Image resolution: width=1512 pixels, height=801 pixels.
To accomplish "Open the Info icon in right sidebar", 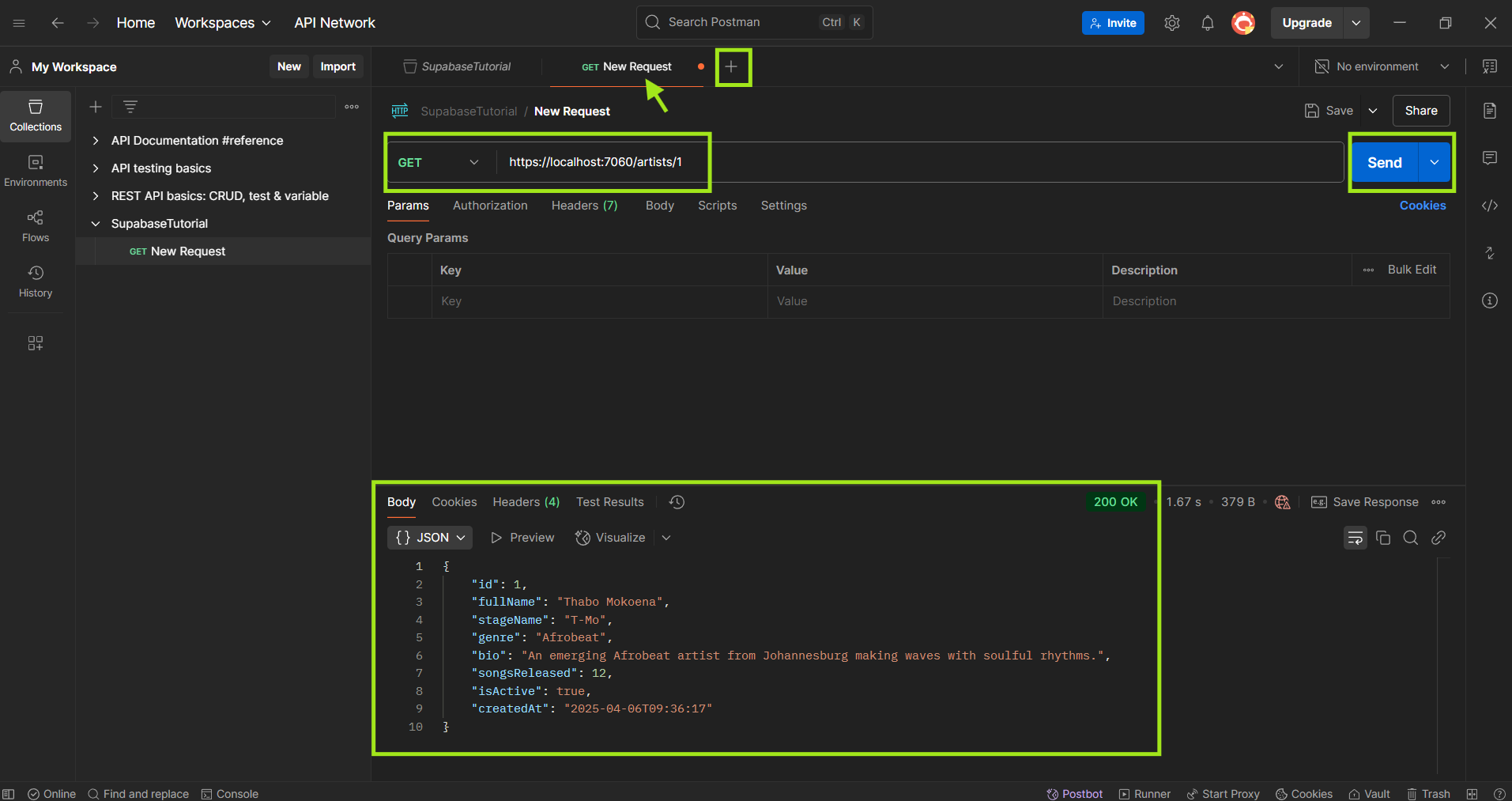I will pos(1490,300).
